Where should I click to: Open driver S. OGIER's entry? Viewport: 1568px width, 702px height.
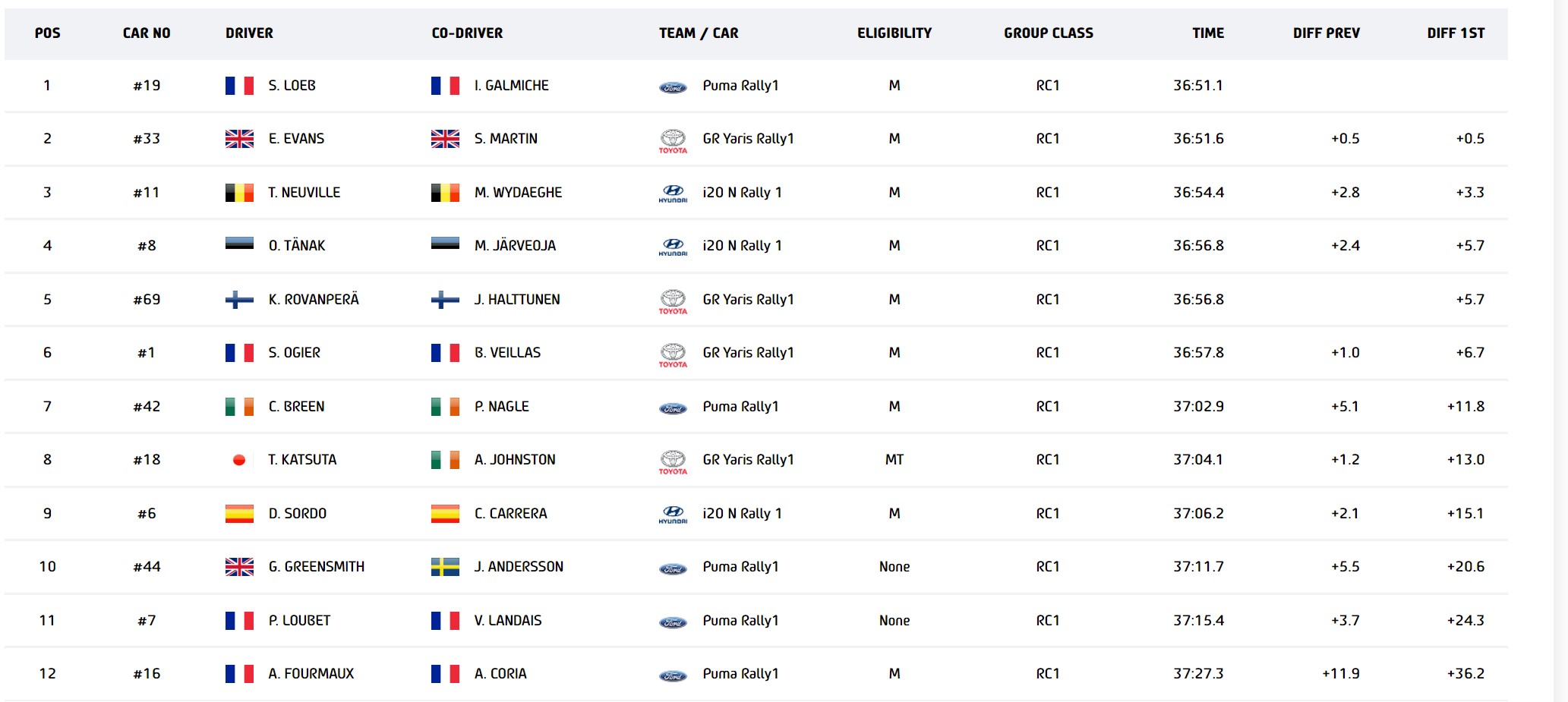pos(294,353)
